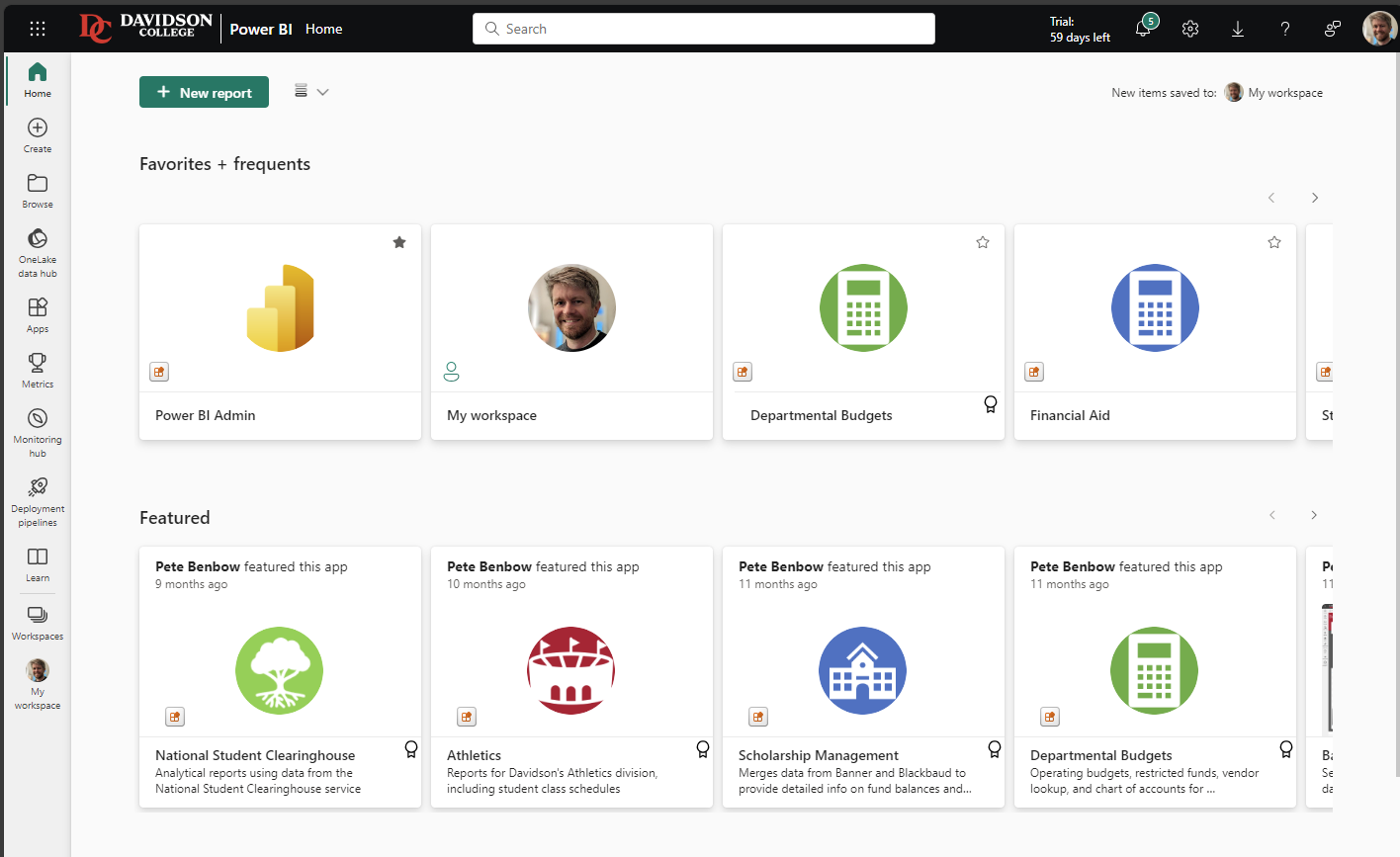Click endorsement ribbon on Athletics card
Image resolution: width=1400 pixels, height=857 pixels.
(x=703, y=749)
